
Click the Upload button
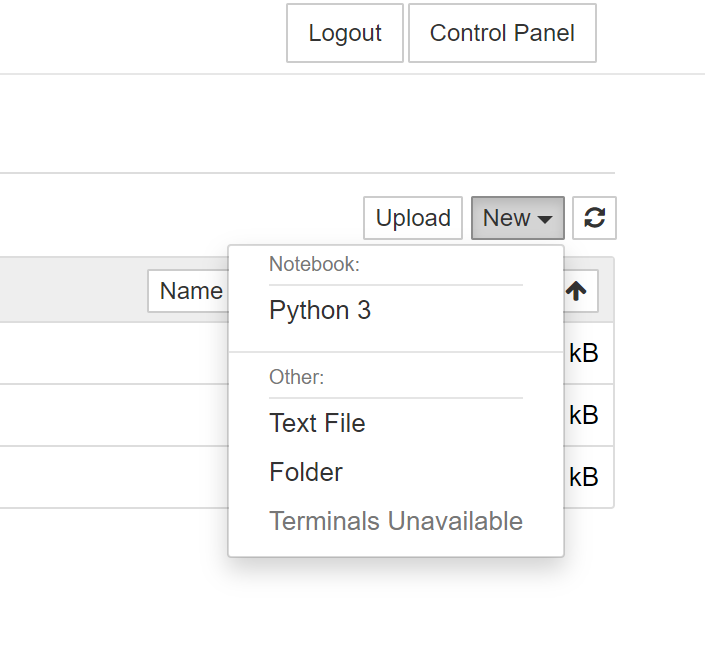[413, 218]
